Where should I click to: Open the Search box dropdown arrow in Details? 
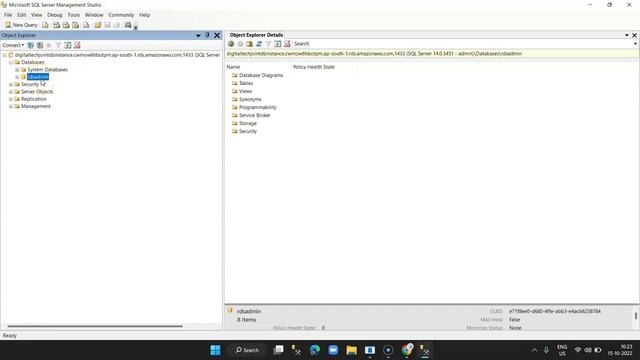coord(635,44)
